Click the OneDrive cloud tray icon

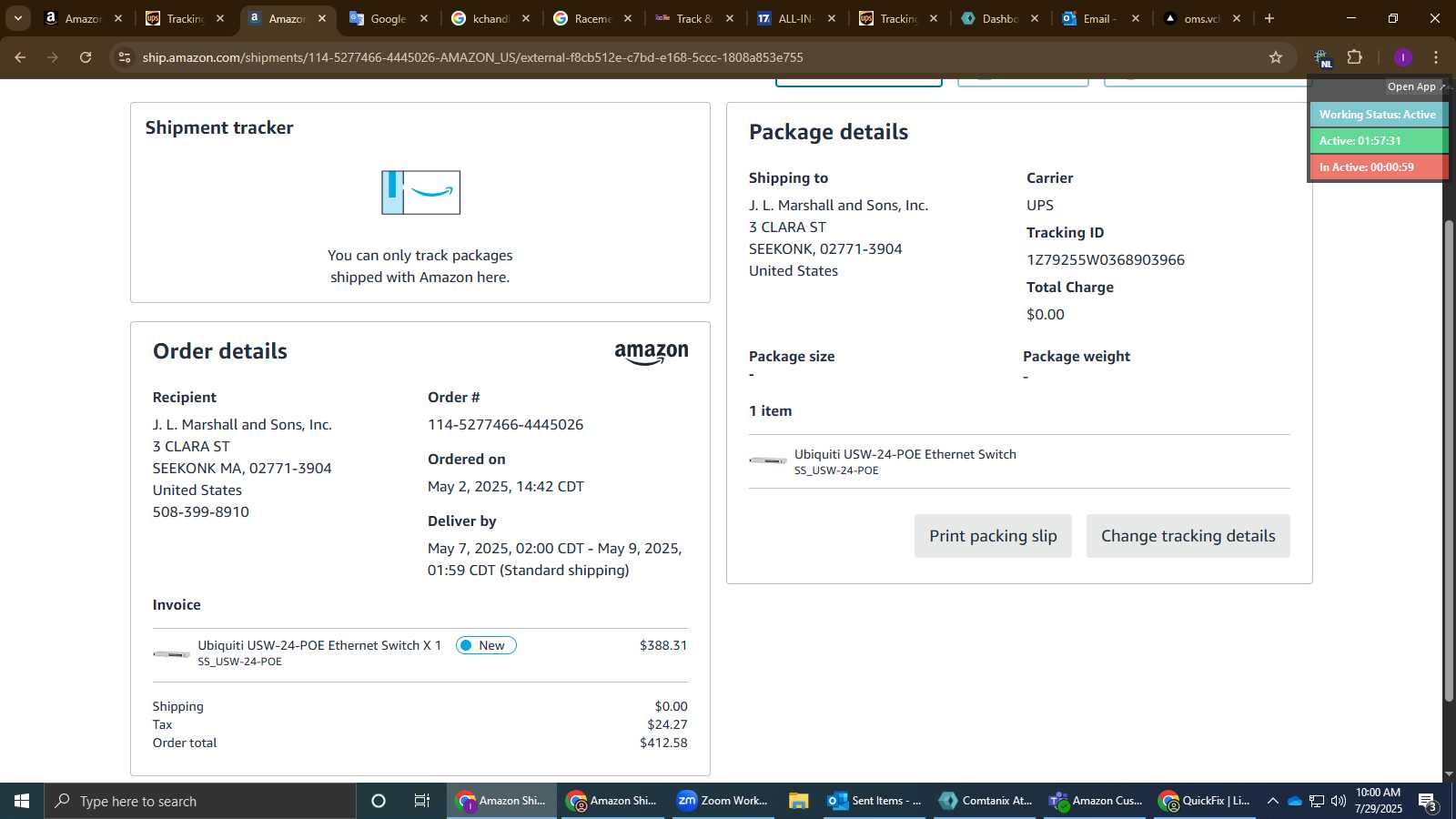1295,801
